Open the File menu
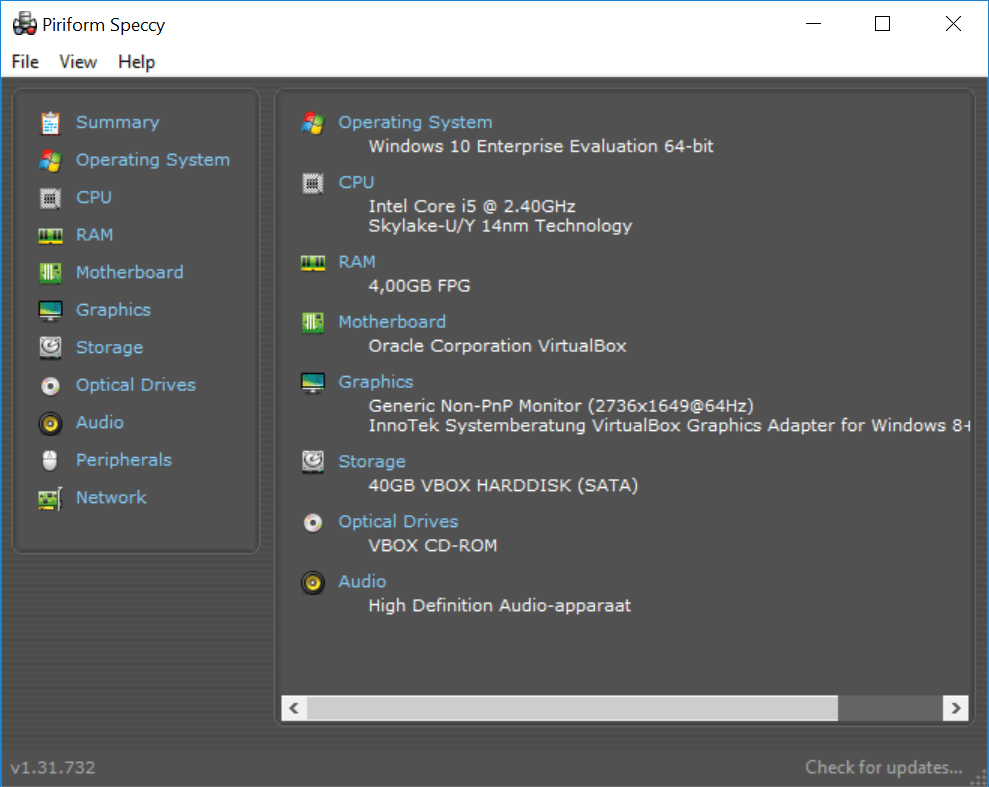This screenshot has width=989, height=787. pos(25,62)
